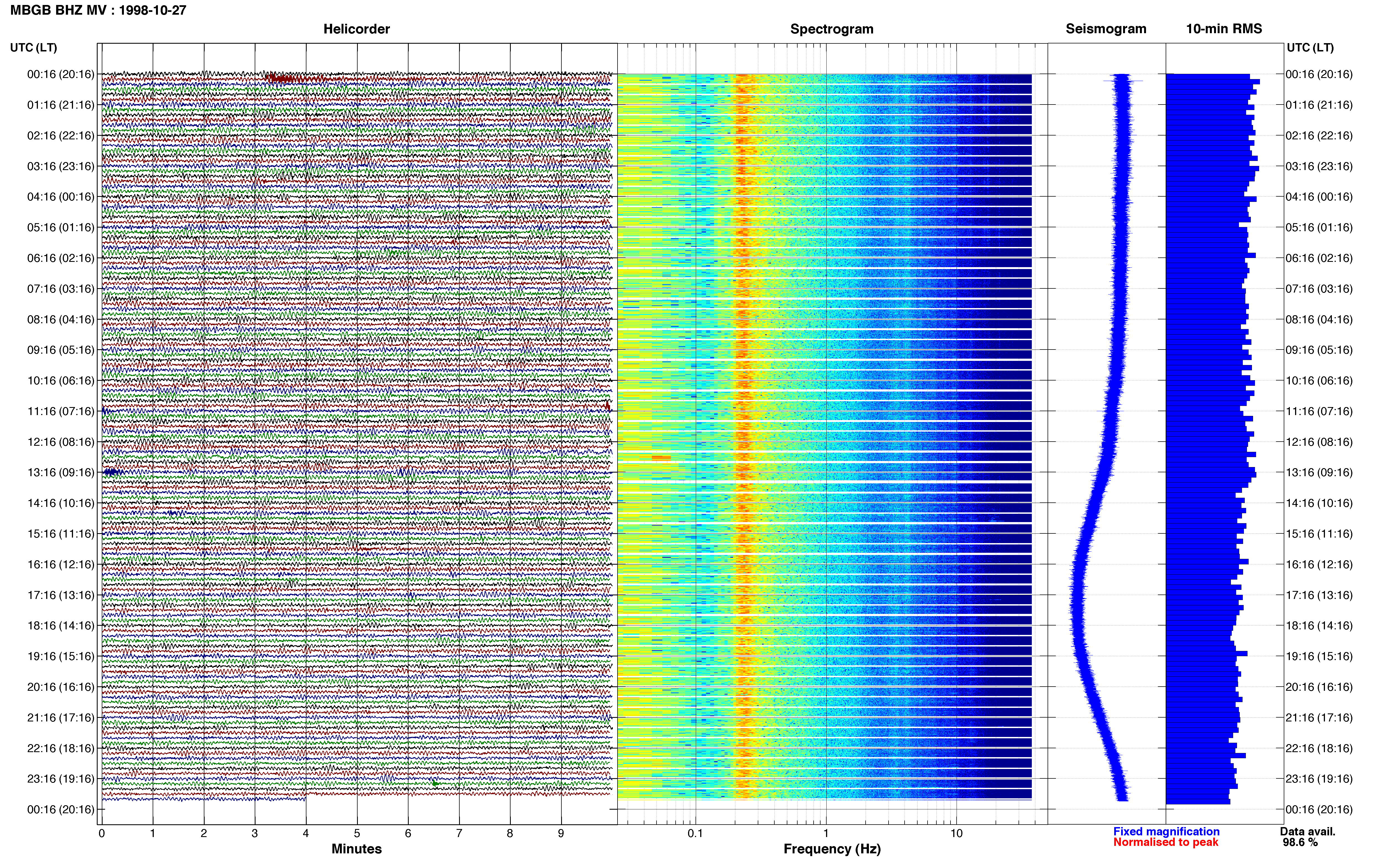Click Helicorder time label 01:16 (21:16)
Screen dimensions: 1388x868
pos(61,105)
